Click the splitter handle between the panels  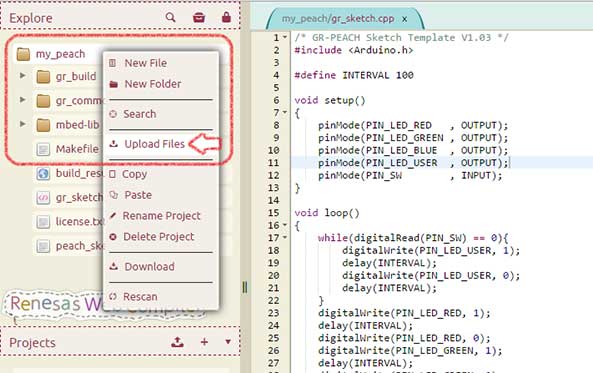coord(245,288)
